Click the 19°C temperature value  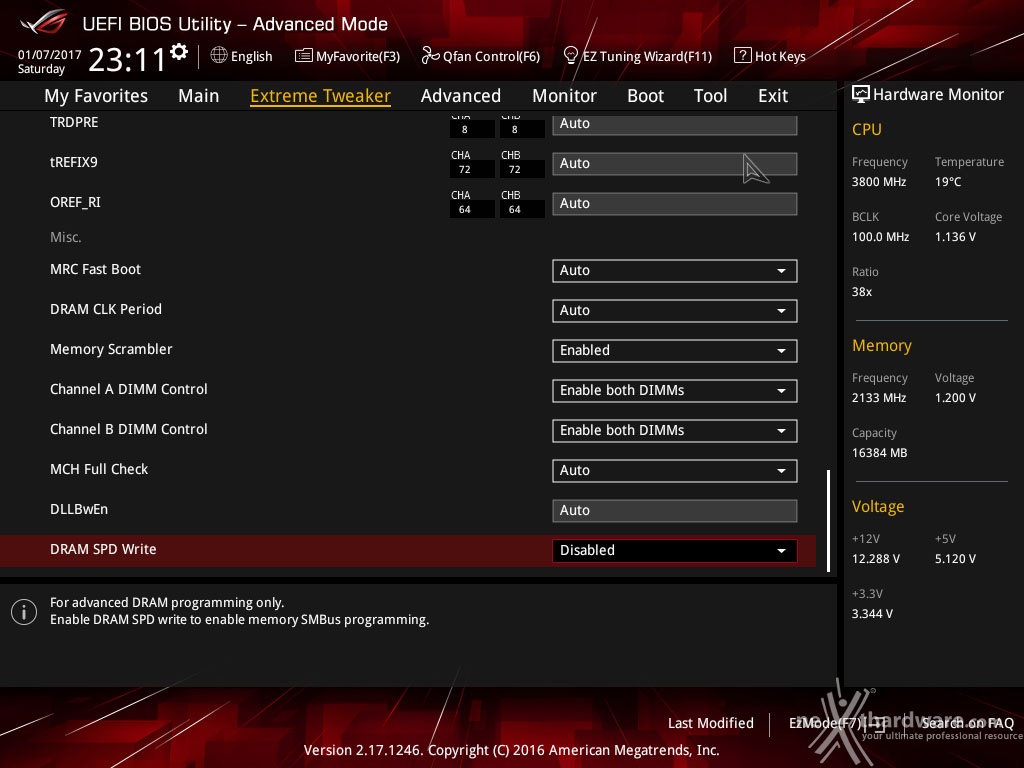948,182
